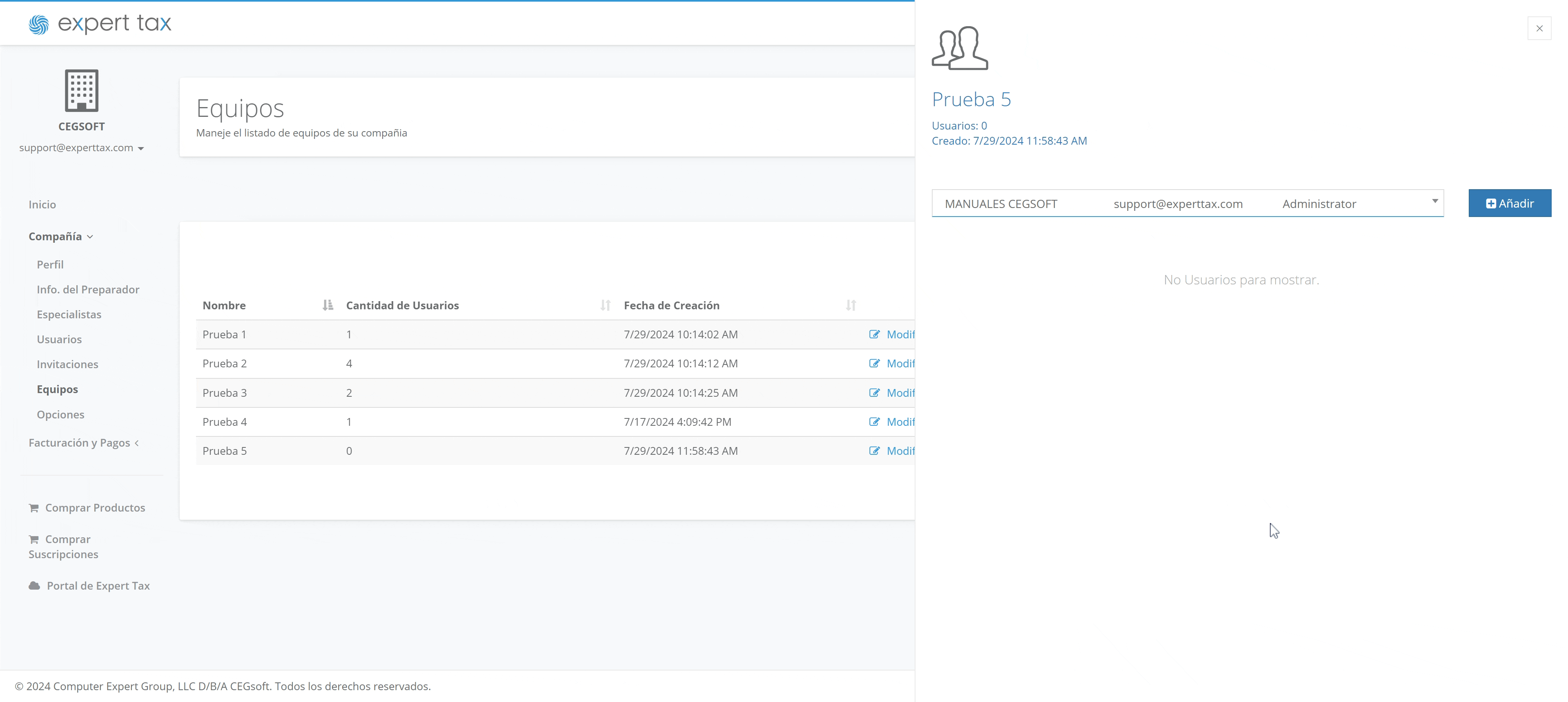Screen dimensions: 1568x702
Task: Click edit icon in Prueba 3 row
Action: click(875, 392)
